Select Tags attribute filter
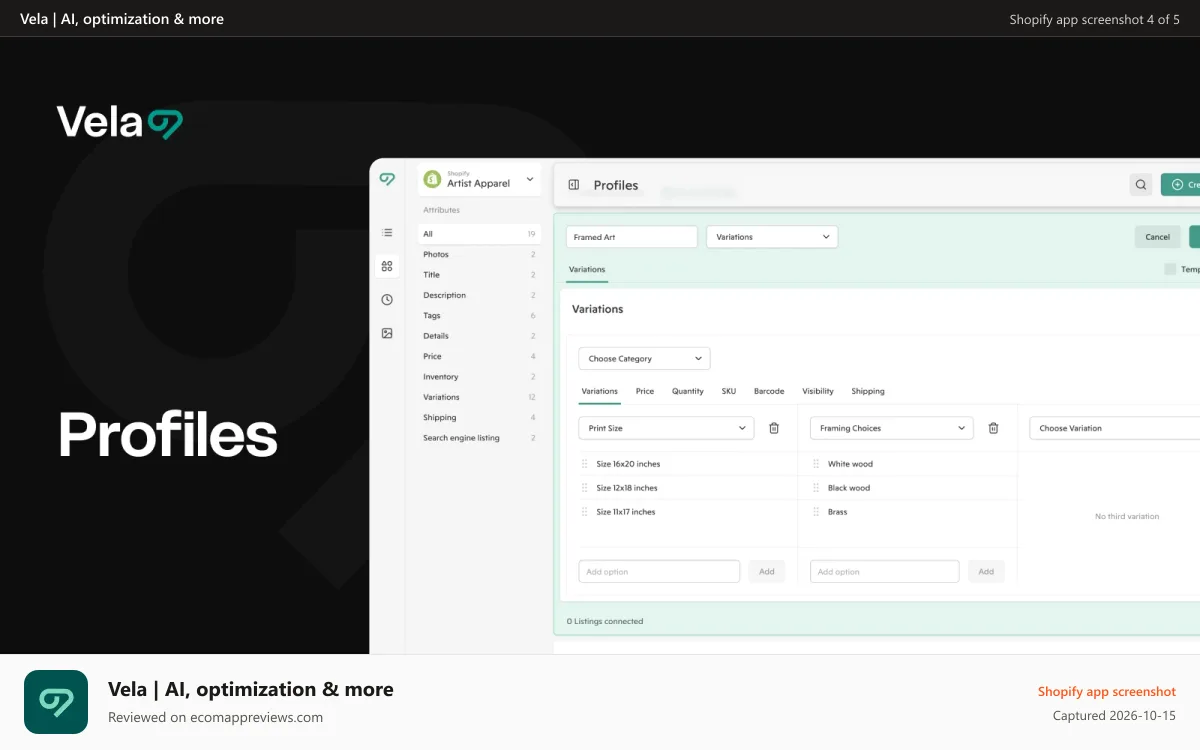This screenshot has height=750, width=1200. [479, 315]
